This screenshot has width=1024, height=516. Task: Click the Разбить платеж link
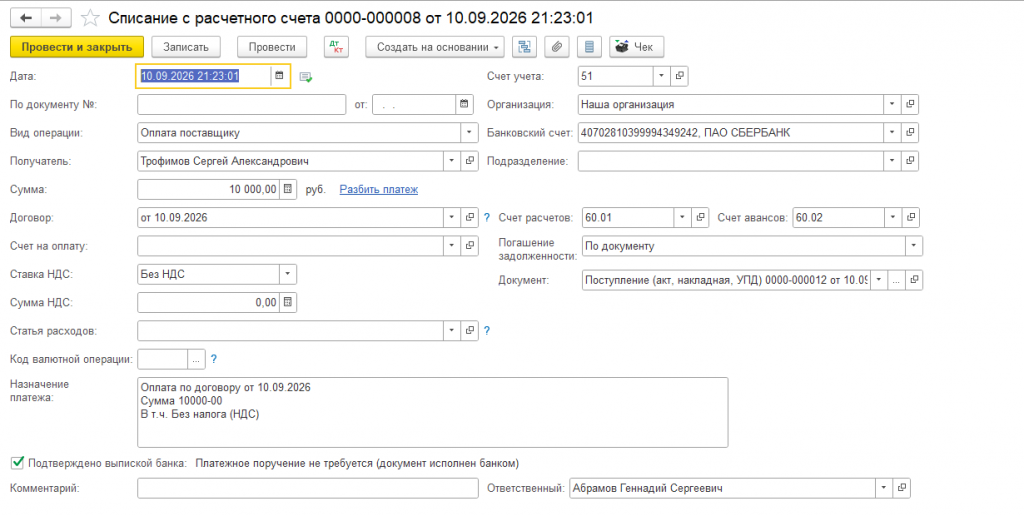379,189
